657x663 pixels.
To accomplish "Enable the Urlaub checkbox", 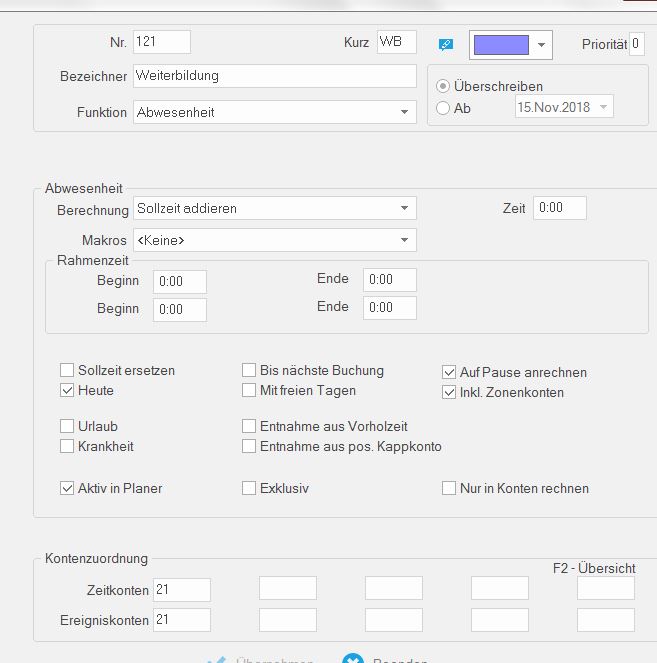I will pos(68,427).
